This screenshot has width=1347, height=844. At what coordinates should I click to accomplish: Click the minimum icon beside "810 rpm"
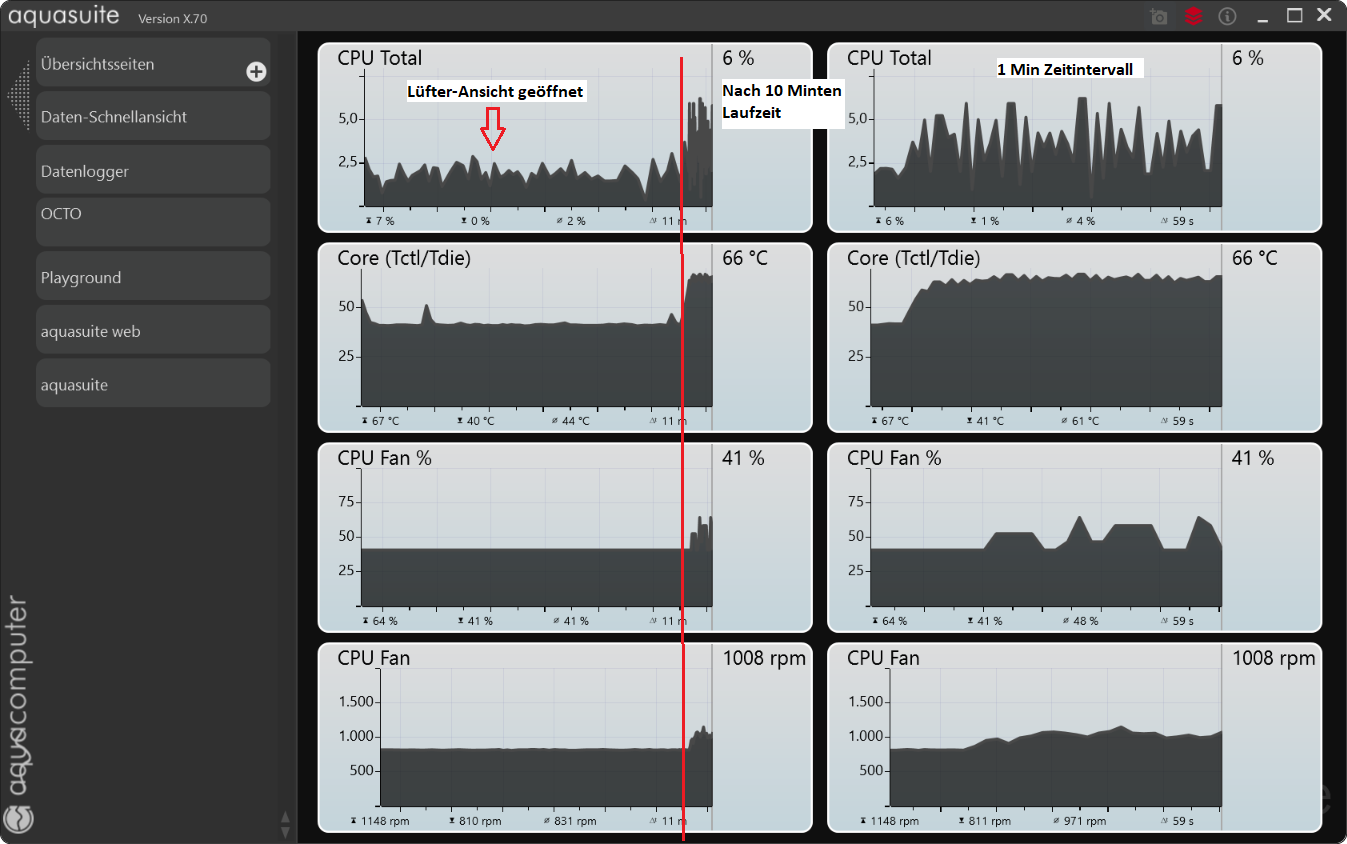(x=451, y=821)
